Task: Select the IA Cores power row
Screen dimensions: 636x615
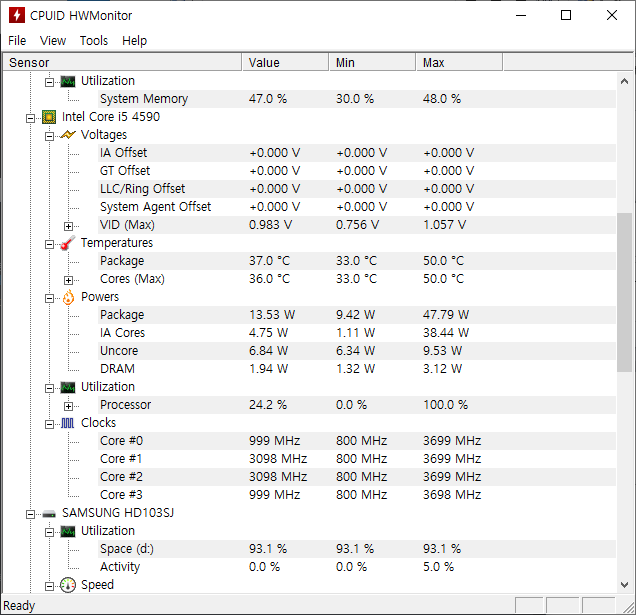Action: pos(357,333)
